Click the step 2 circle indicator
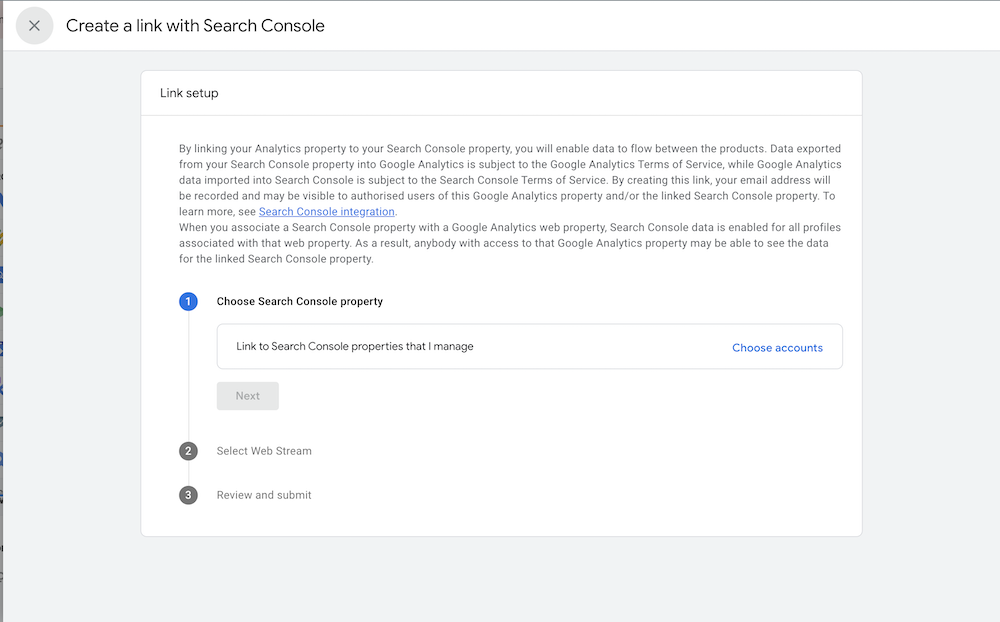Screen dimensions: 1000x622 point(189,451)
